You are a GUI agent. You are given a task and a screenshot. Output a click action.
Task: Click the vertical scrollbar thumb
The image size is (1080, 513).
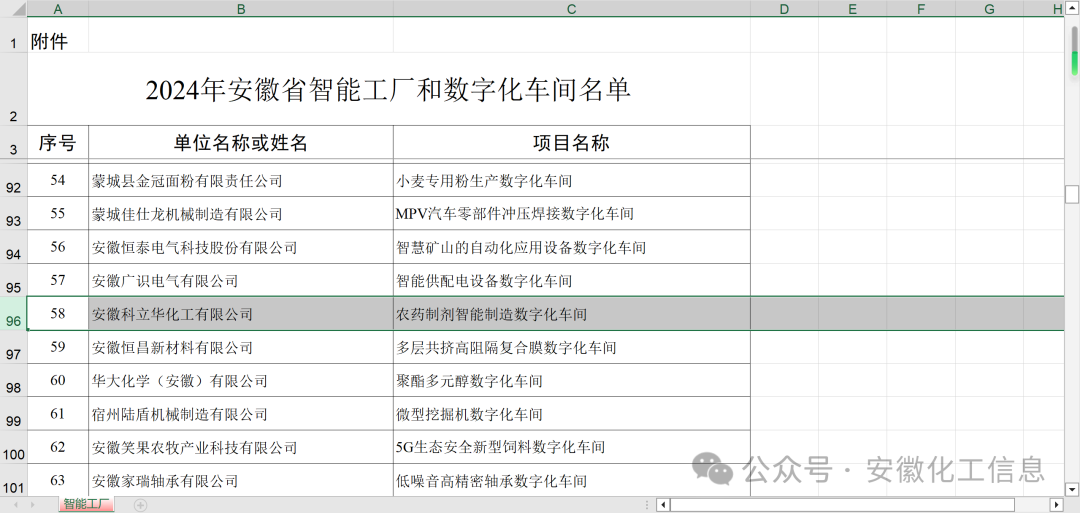tap(1072, 195)
